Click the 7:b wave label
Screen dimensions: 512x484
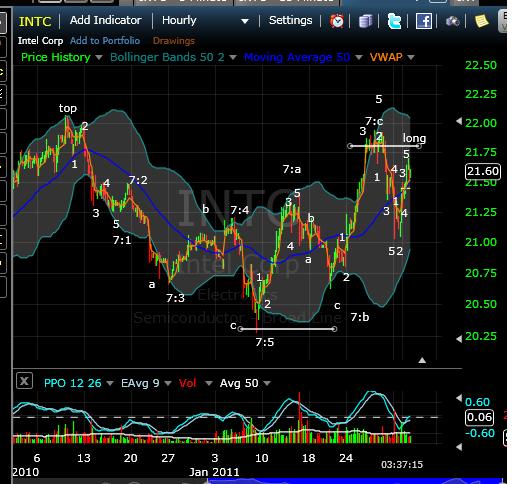pyautogui.click(x=360, y=317)
